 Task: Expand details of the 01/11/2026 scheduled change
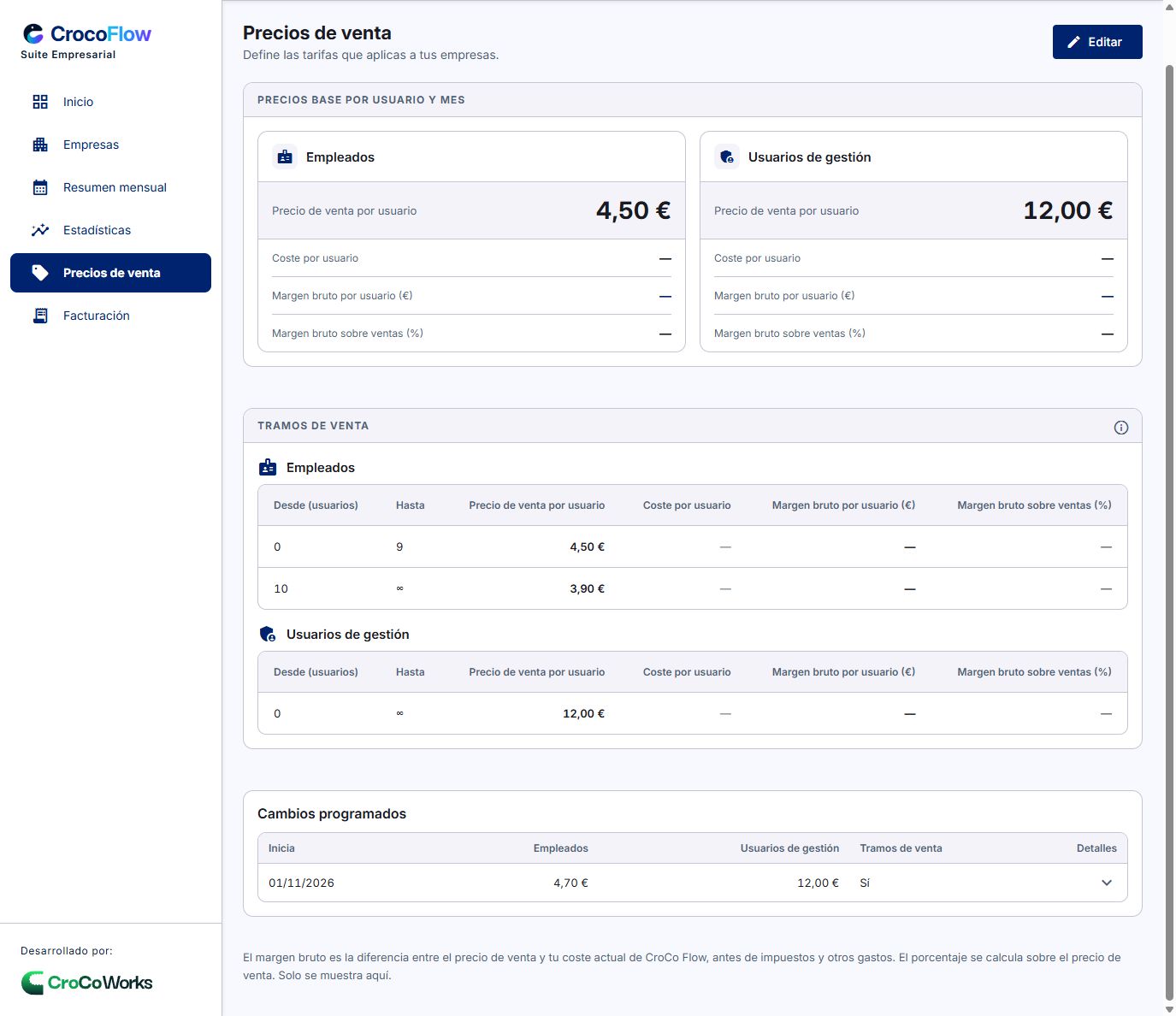pos(1107,883)
